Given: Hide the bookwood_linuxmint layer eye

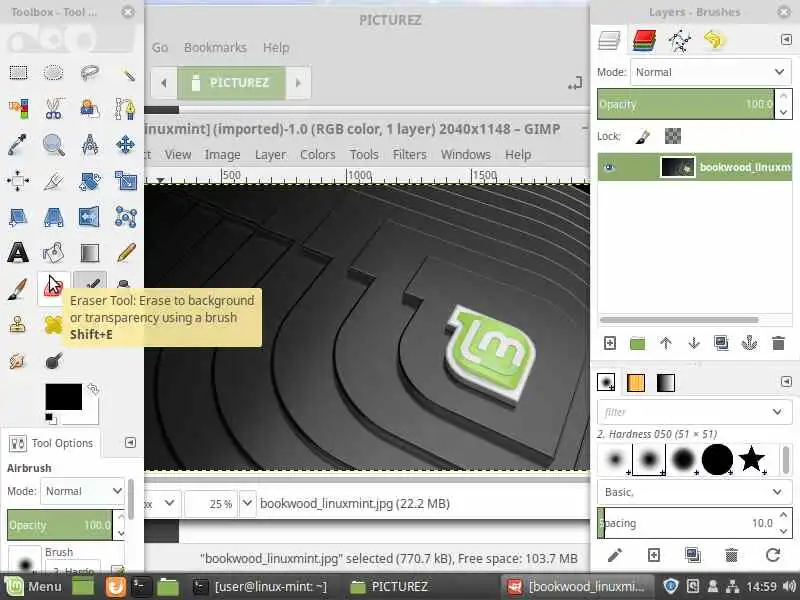Looking at the screenshot, I should pyautogui.click(x=609, y=167).
